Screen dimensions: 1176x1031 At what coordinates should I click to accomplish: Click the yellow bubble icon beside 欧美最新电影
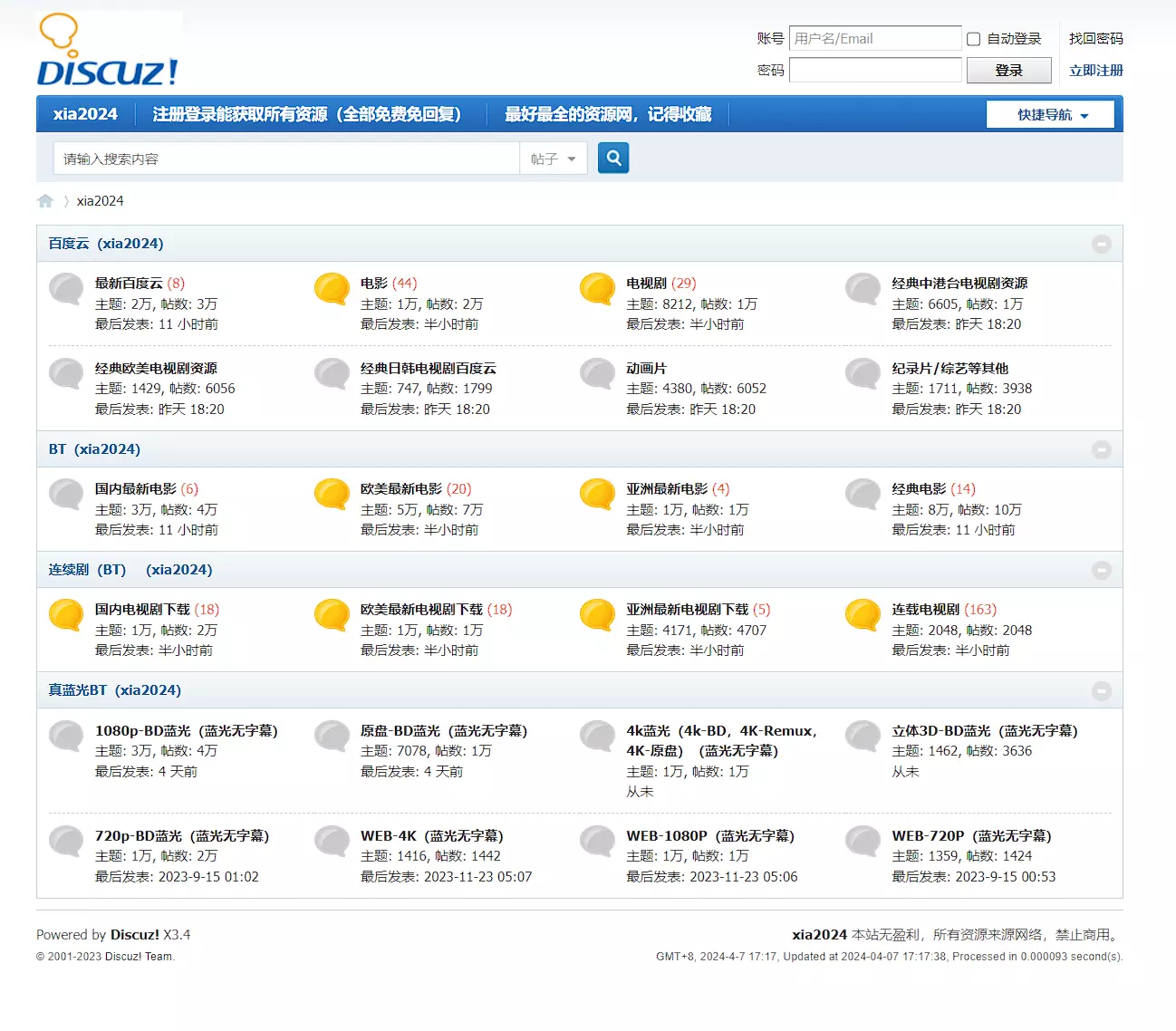[x=332, y=495]
